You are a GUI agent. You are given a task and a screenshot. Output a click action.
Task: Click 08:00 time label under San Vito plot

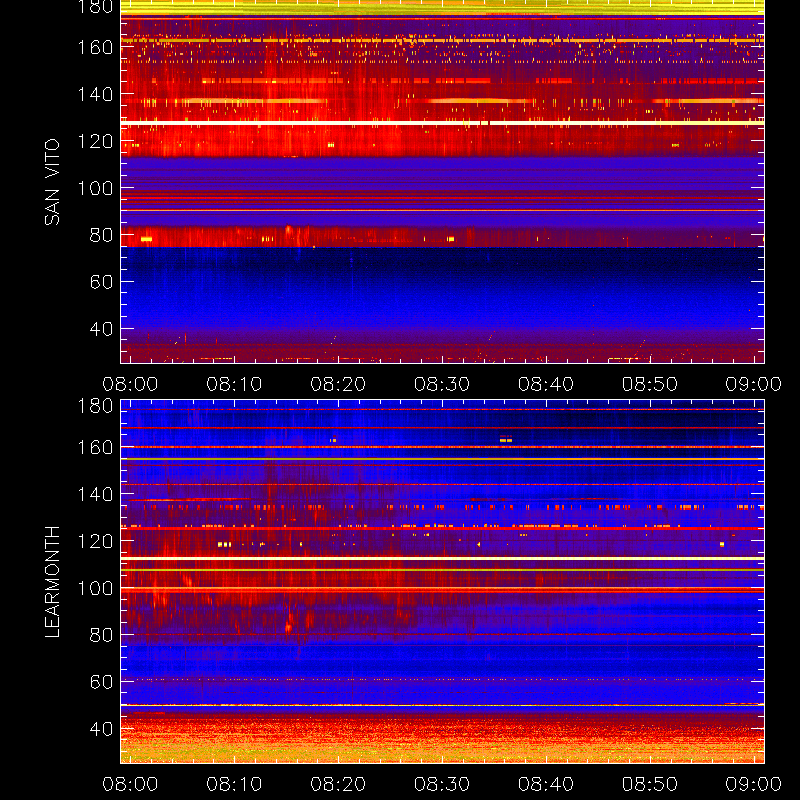pyautogui.click(x=130, y=384)
